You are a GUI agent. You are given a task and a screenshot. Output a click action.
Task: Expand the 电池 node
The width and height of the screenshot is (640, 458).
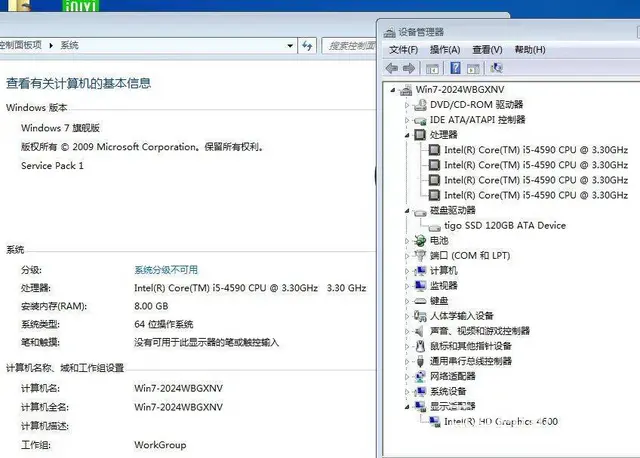tap(407, 241)
